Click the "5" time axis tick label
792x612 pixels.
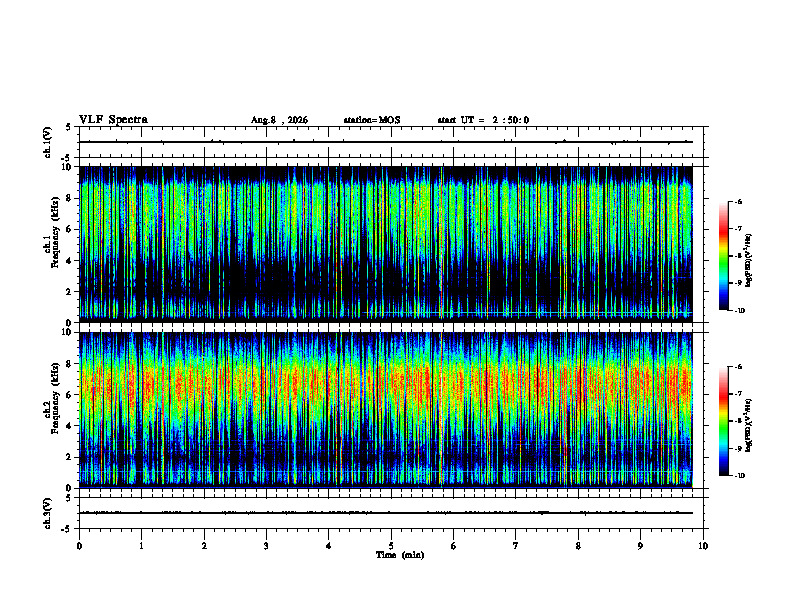[x=391, y=546]
